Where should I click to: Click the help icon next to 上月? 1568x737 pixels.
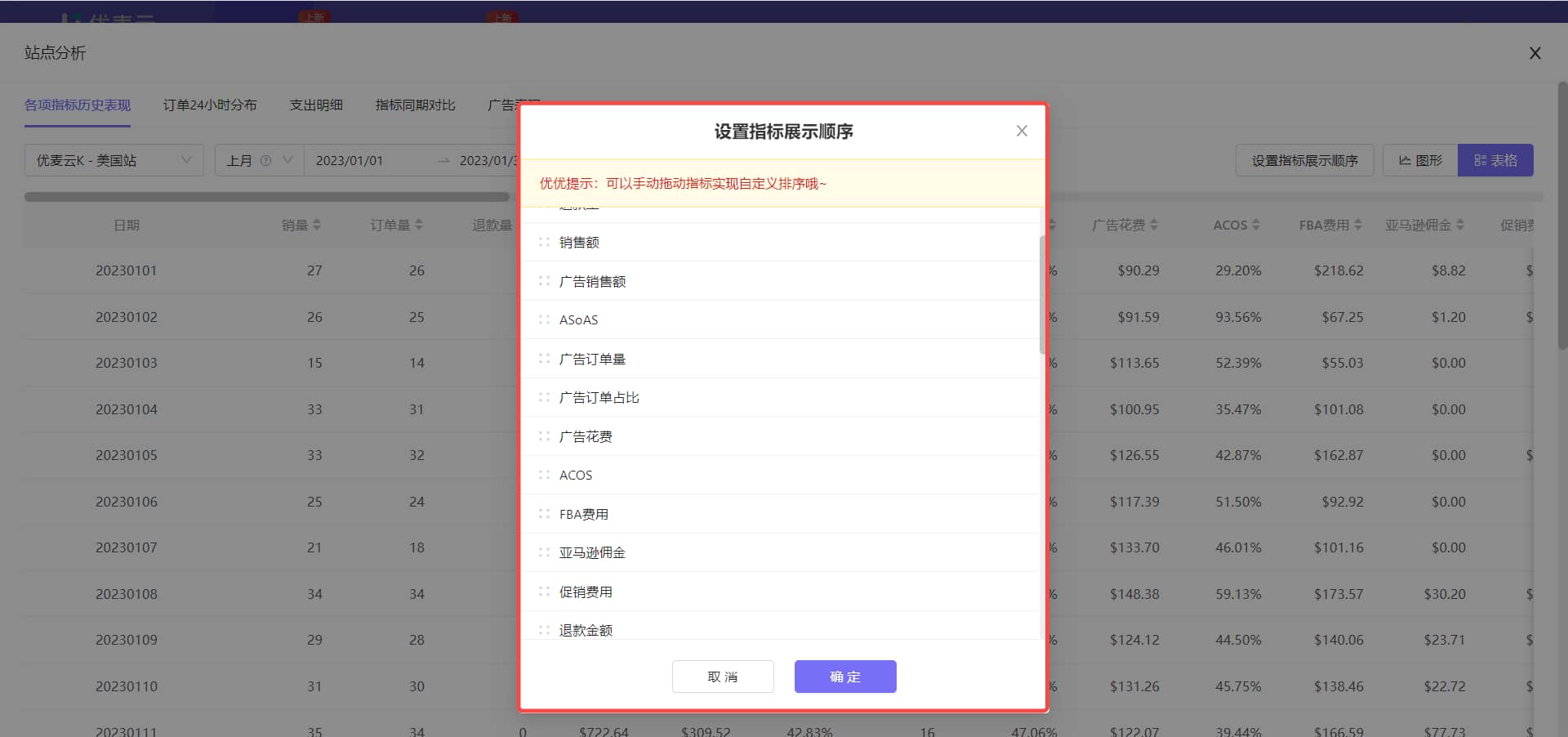(265, 161)
